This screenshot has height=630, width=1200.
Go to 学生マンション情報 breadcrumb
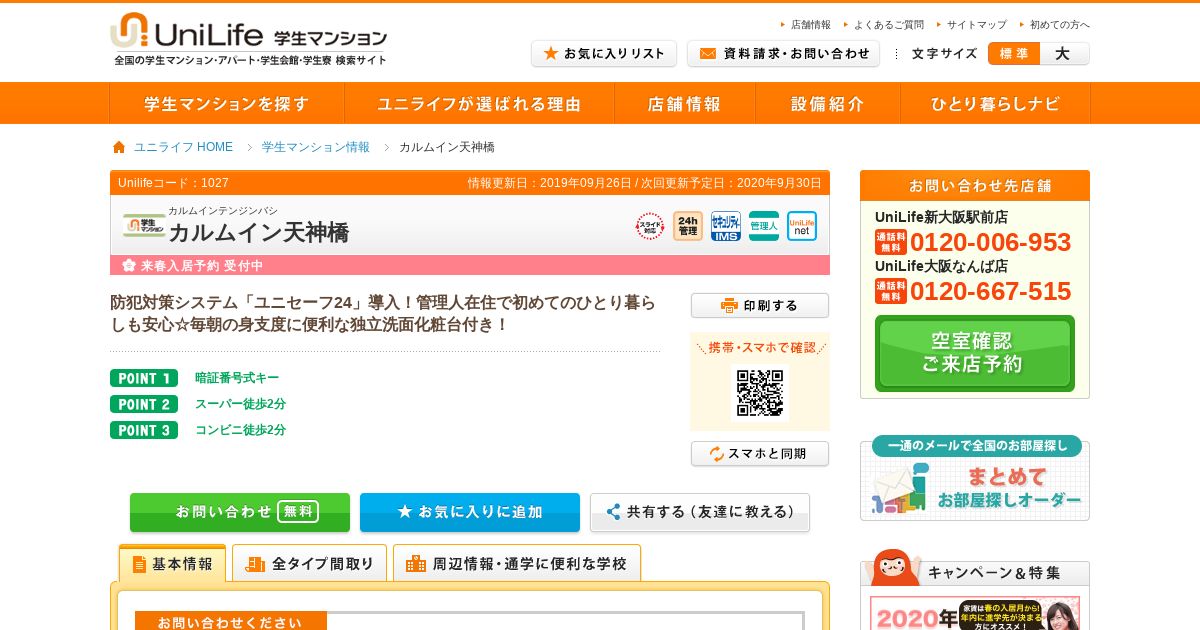(x=315, y=147)
